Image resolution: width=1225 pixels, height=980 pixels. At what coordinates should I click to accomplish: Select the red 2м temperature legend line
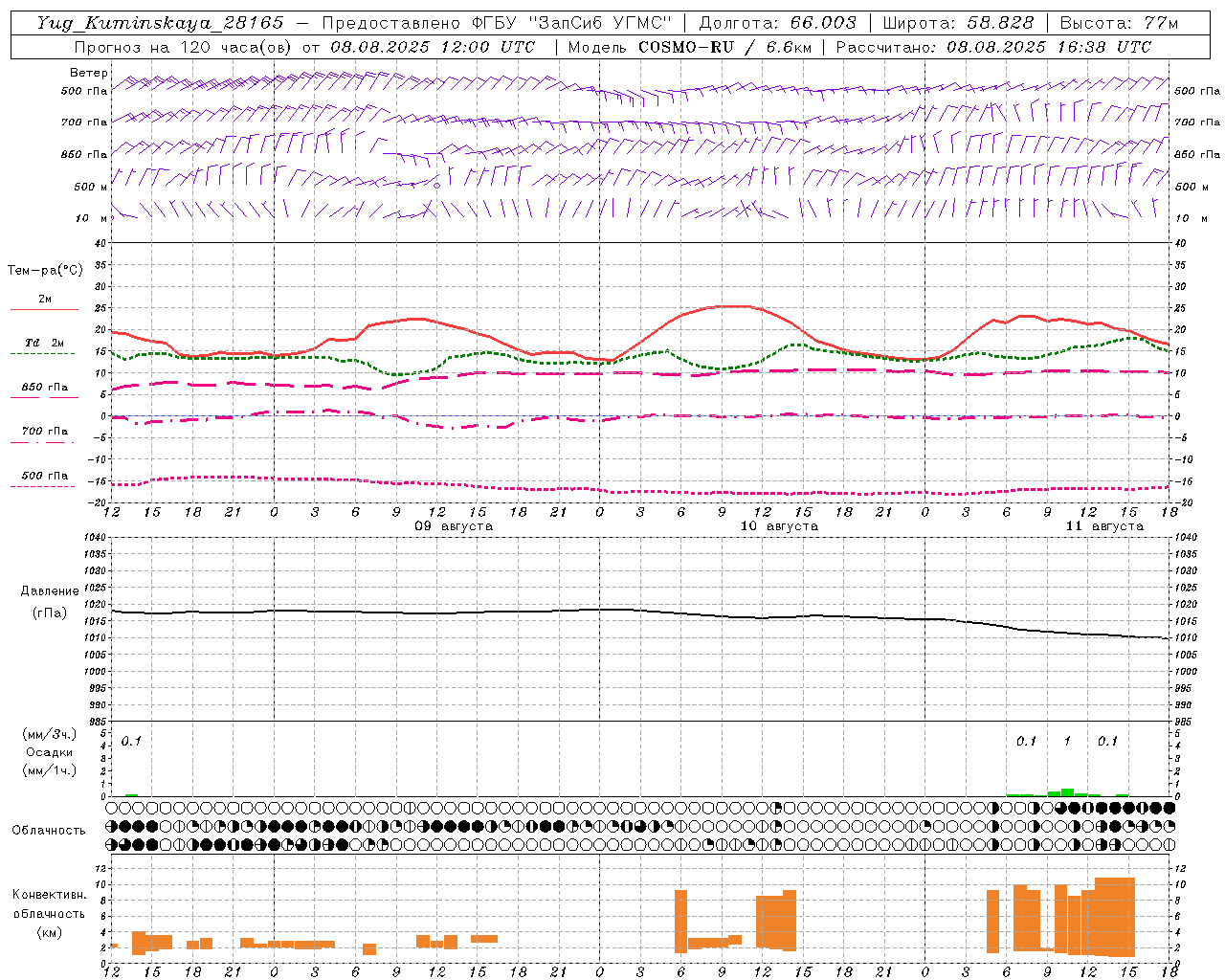coord(44,309)
